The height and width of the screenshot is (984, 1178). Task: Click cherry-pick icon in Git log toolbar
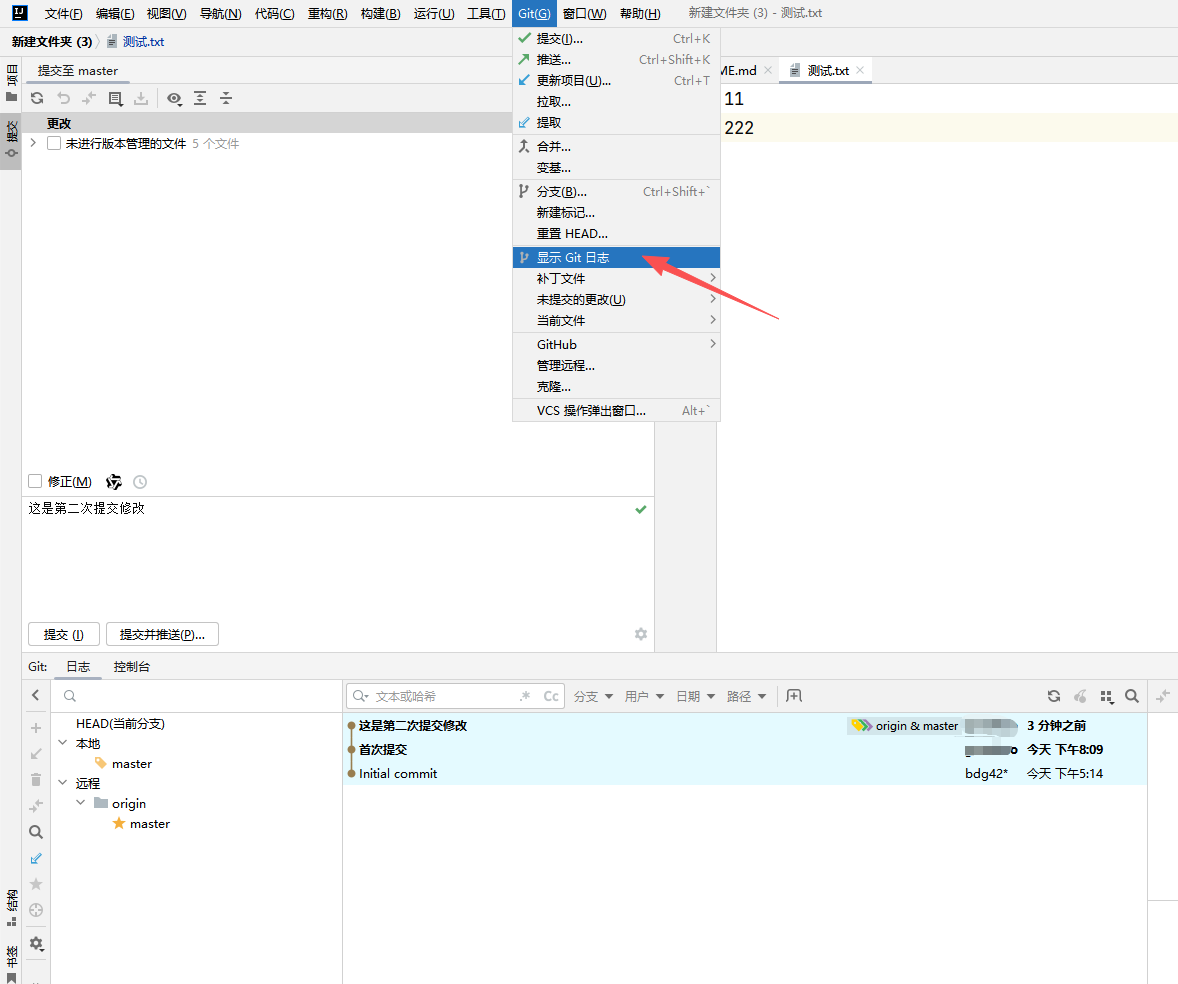point(1080,696)
